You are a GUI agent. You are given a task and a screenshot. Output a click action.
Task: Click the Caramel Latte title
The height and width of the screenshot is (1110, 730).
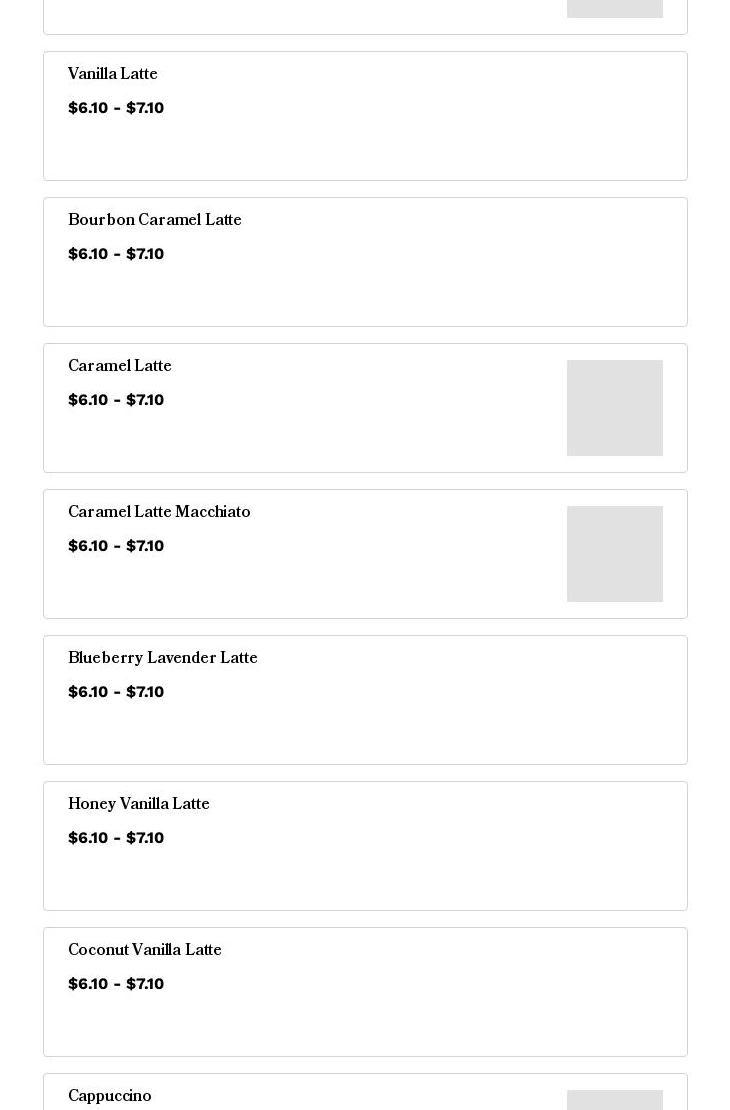(x=120, y=366)
